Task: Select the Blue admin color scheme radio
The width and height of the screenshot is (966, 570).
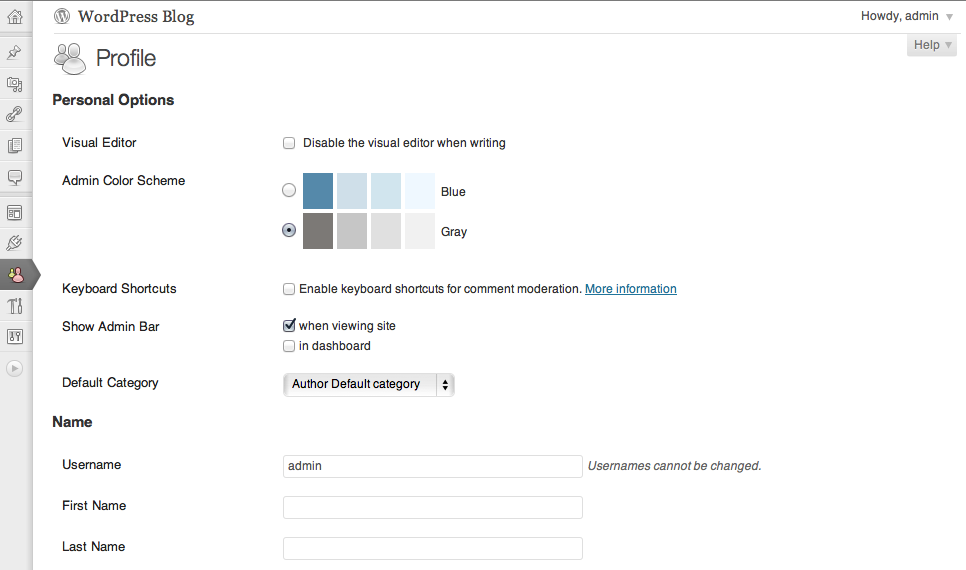Action: (289, 190)
